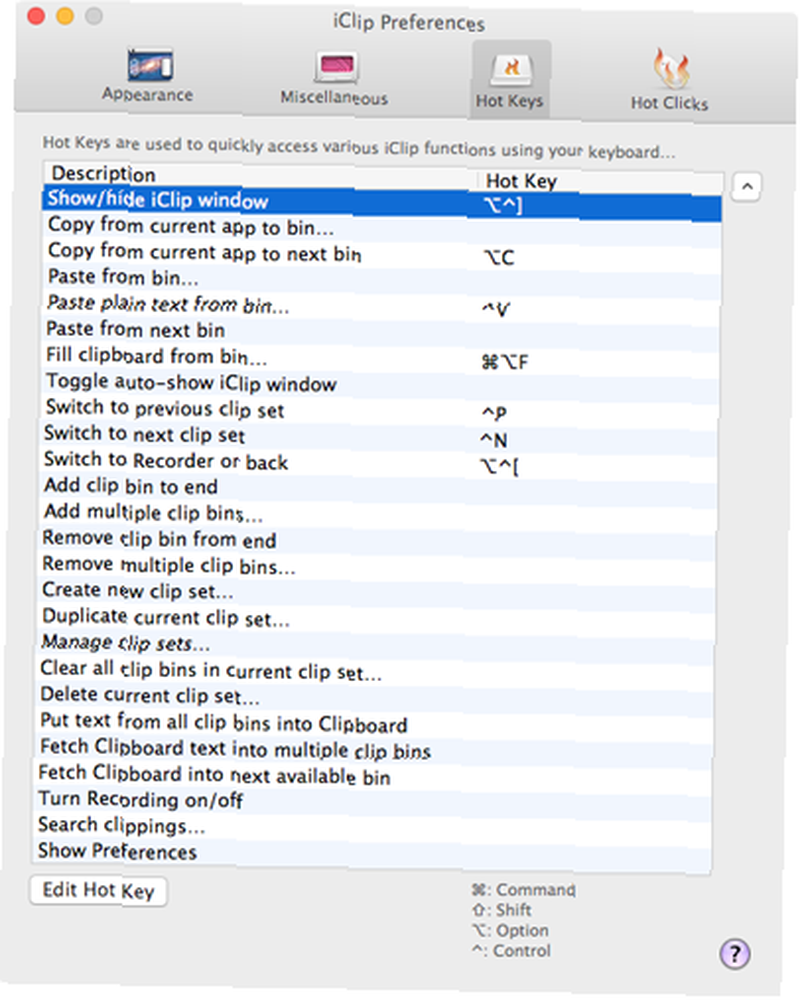800x1000 pixels.
Task: Click the yellow minimize window button
Action: click(65, 16)
